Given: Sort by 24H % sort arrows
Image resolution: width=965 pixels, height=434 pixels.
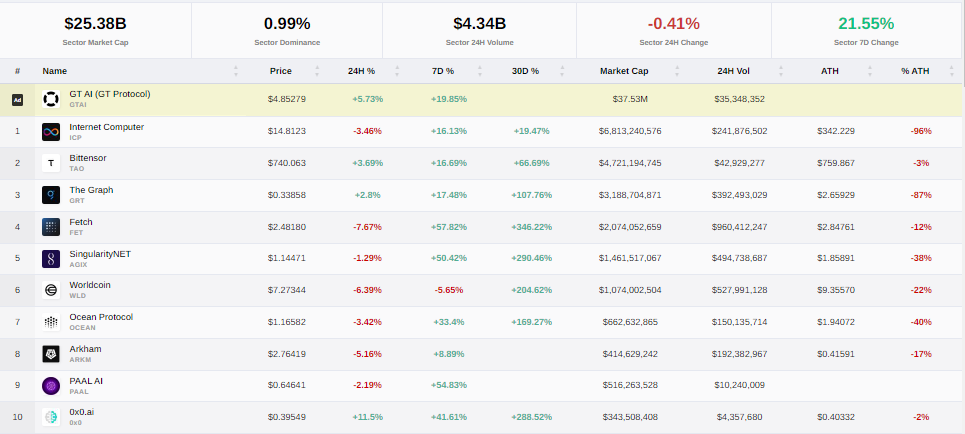Looking at the screenshot, I should click(x=397, y=71).
